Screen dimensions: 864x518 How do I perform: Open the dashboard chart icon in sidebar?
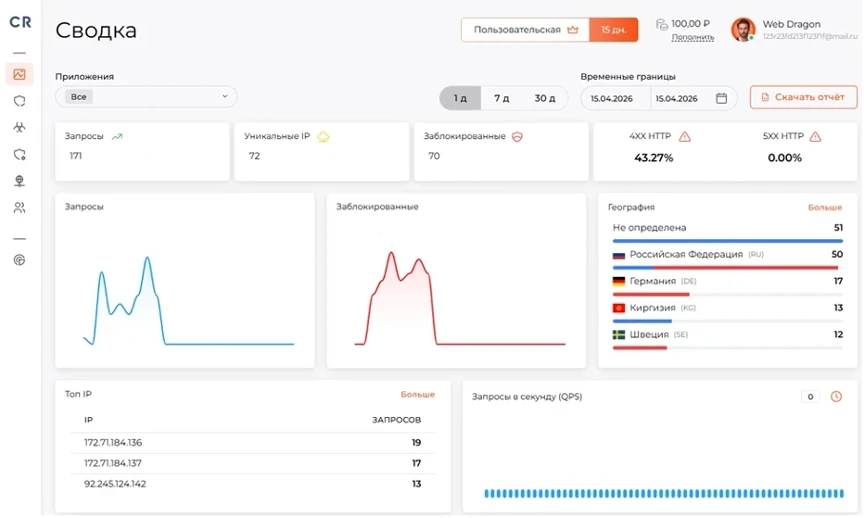click(x=19, y=74)
